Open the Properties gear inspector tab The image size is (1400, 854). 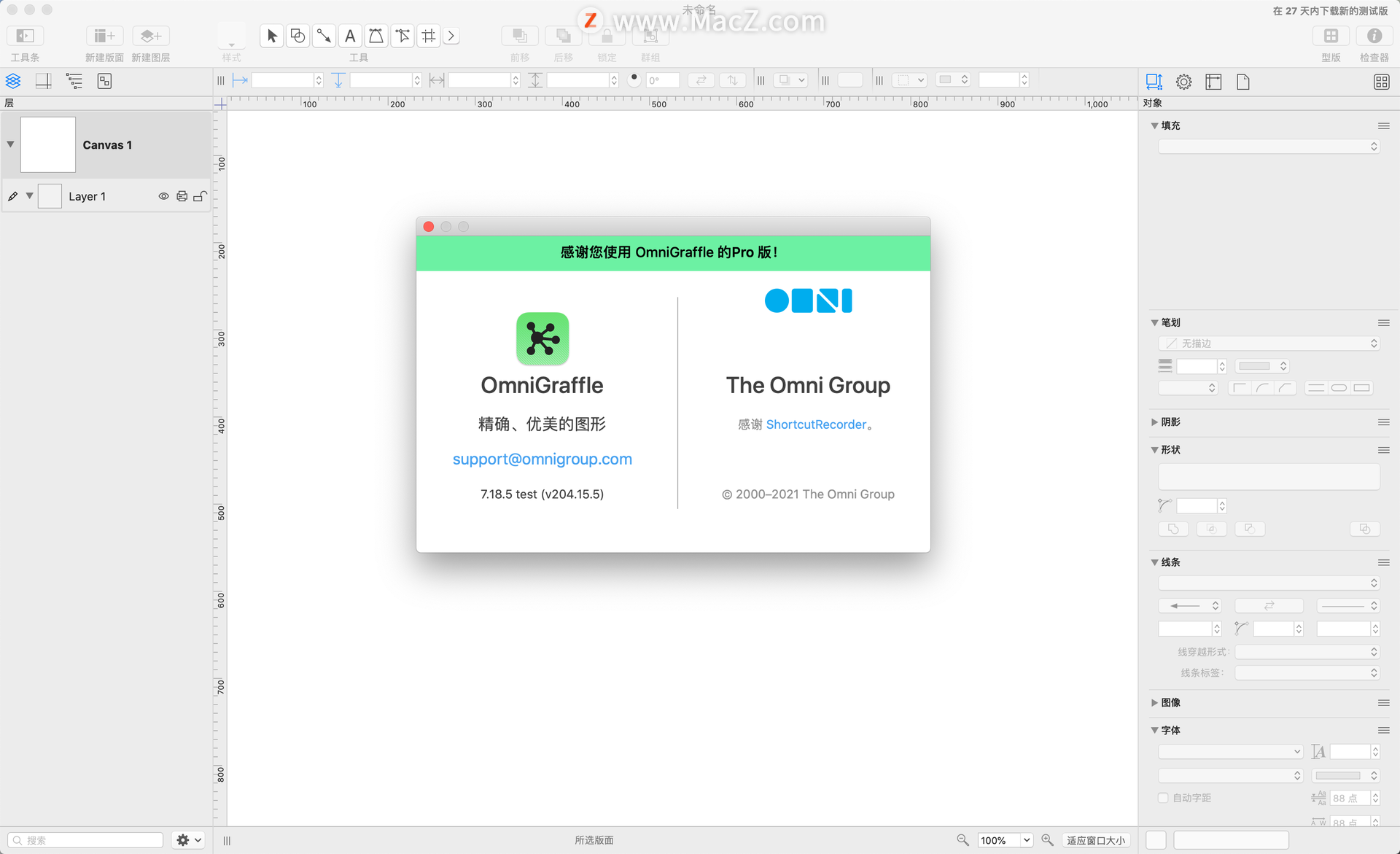tap(1183, 82)
